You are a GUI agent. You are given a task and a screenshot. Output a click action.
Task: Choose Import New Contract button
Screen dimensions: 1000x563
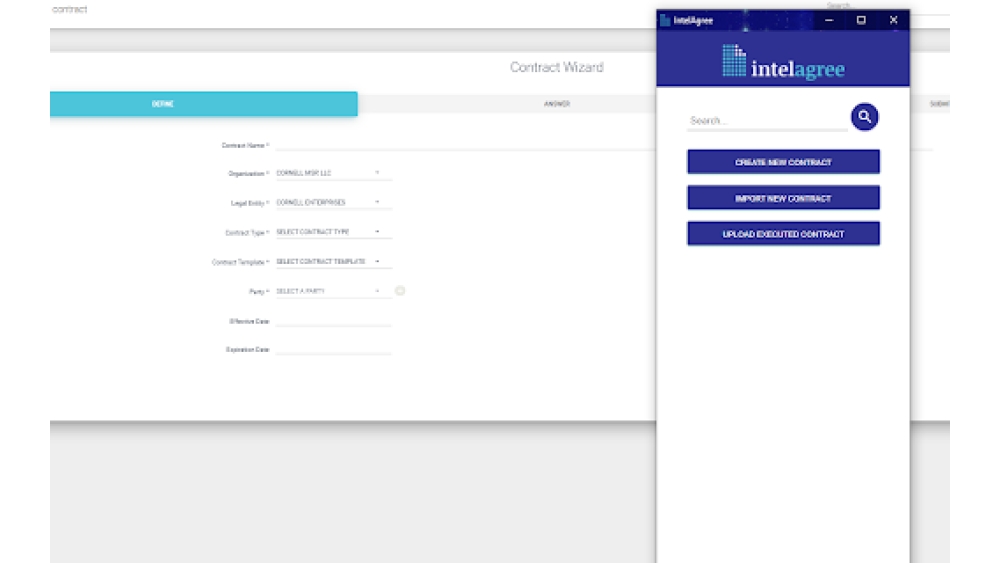783,198
